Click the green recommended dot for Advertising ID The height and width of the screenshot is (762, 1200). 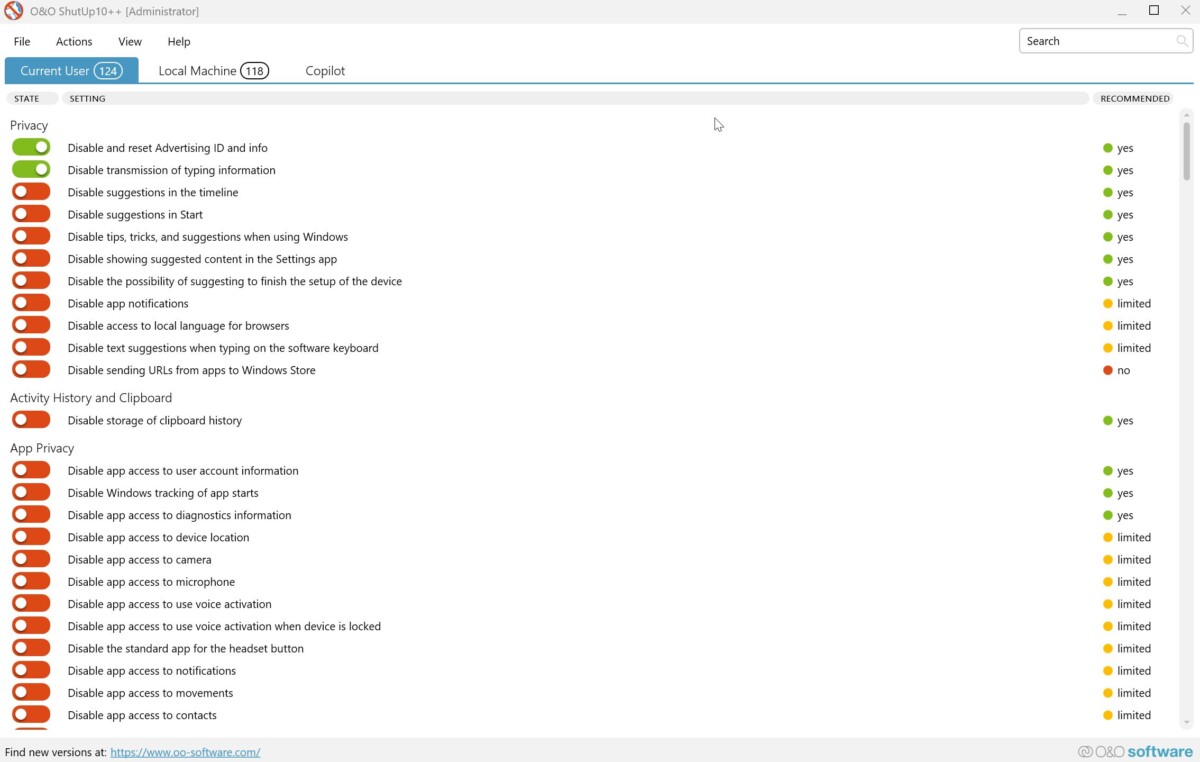1108,148
